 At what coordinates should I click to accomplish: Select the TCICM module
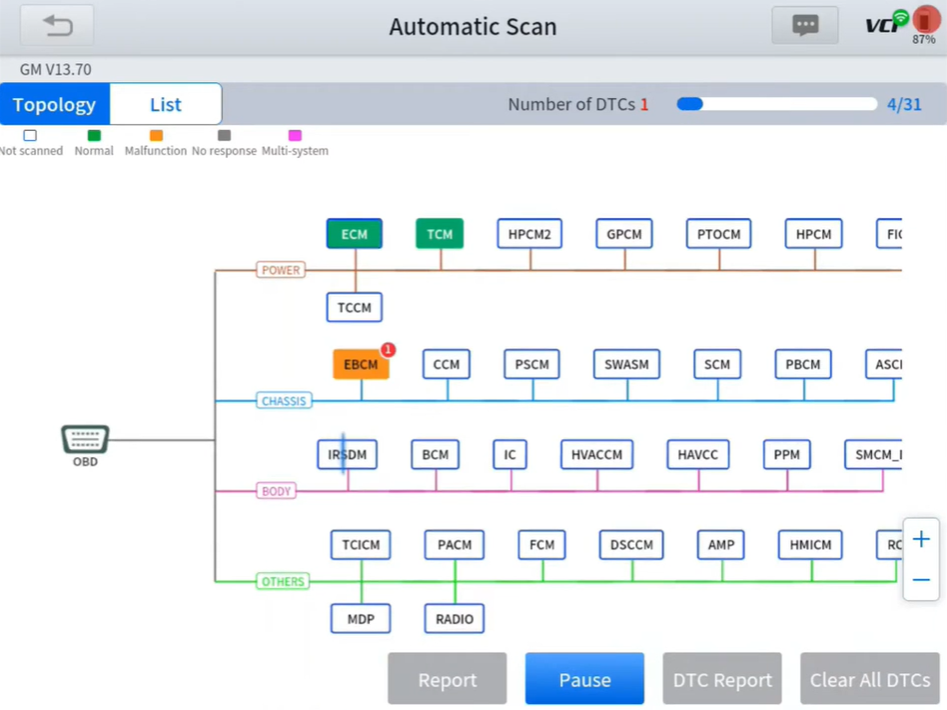point(361,545)
